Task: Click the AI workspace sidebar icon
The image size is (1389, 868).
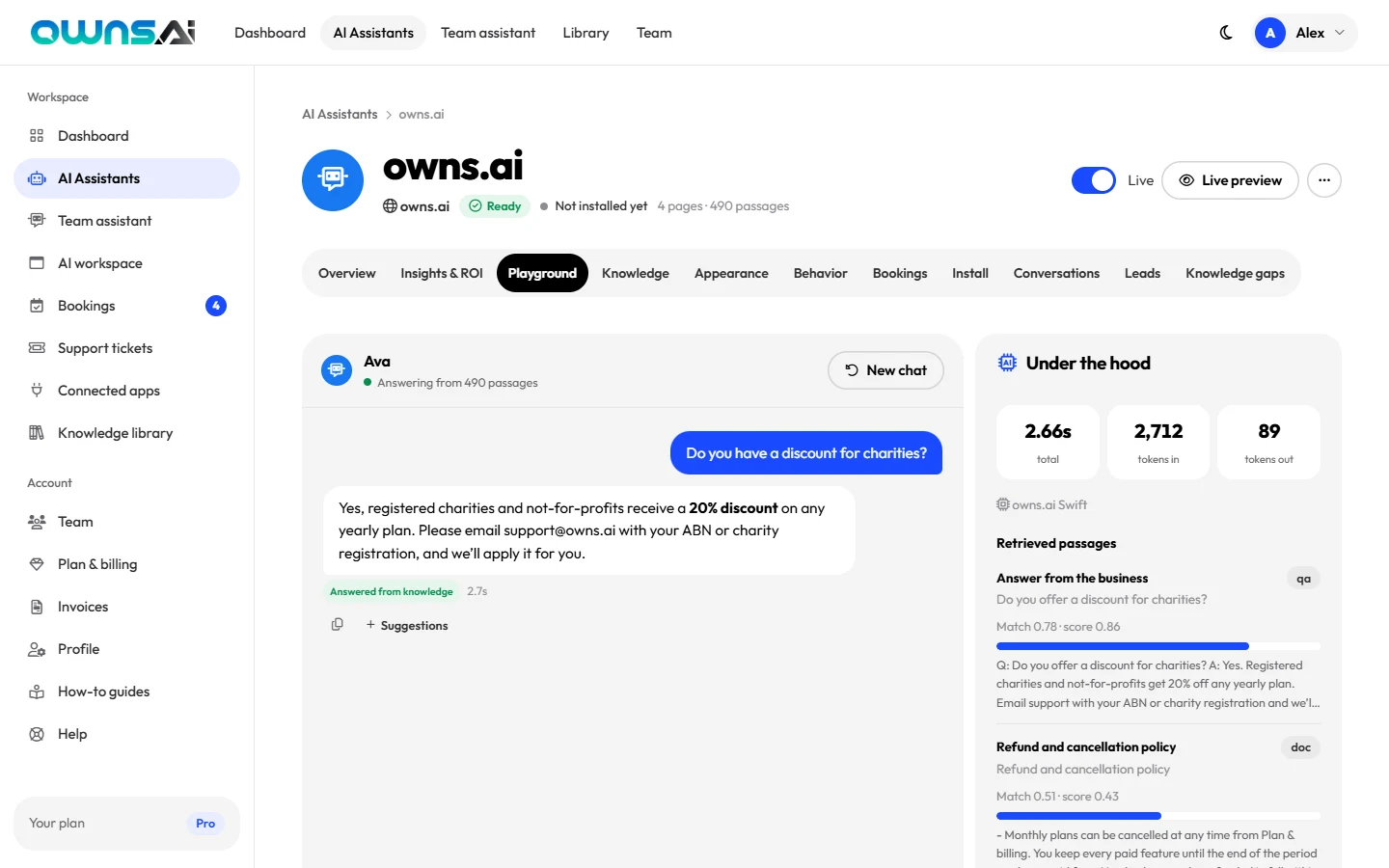Action: tap(37, 263)
